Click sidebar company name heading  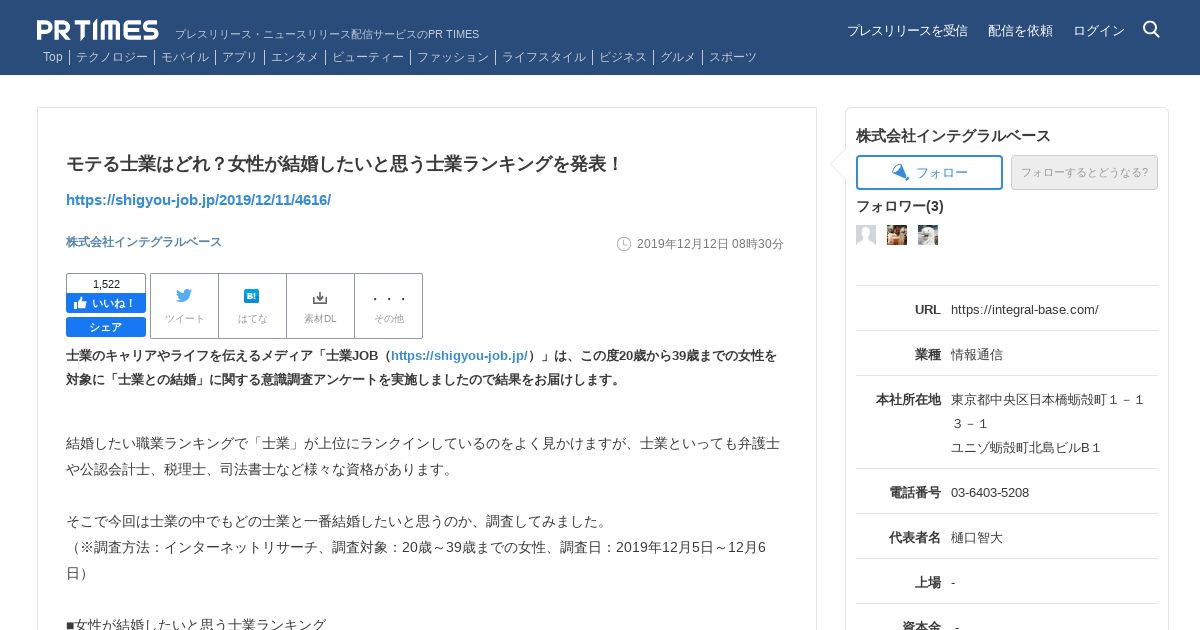953,136
